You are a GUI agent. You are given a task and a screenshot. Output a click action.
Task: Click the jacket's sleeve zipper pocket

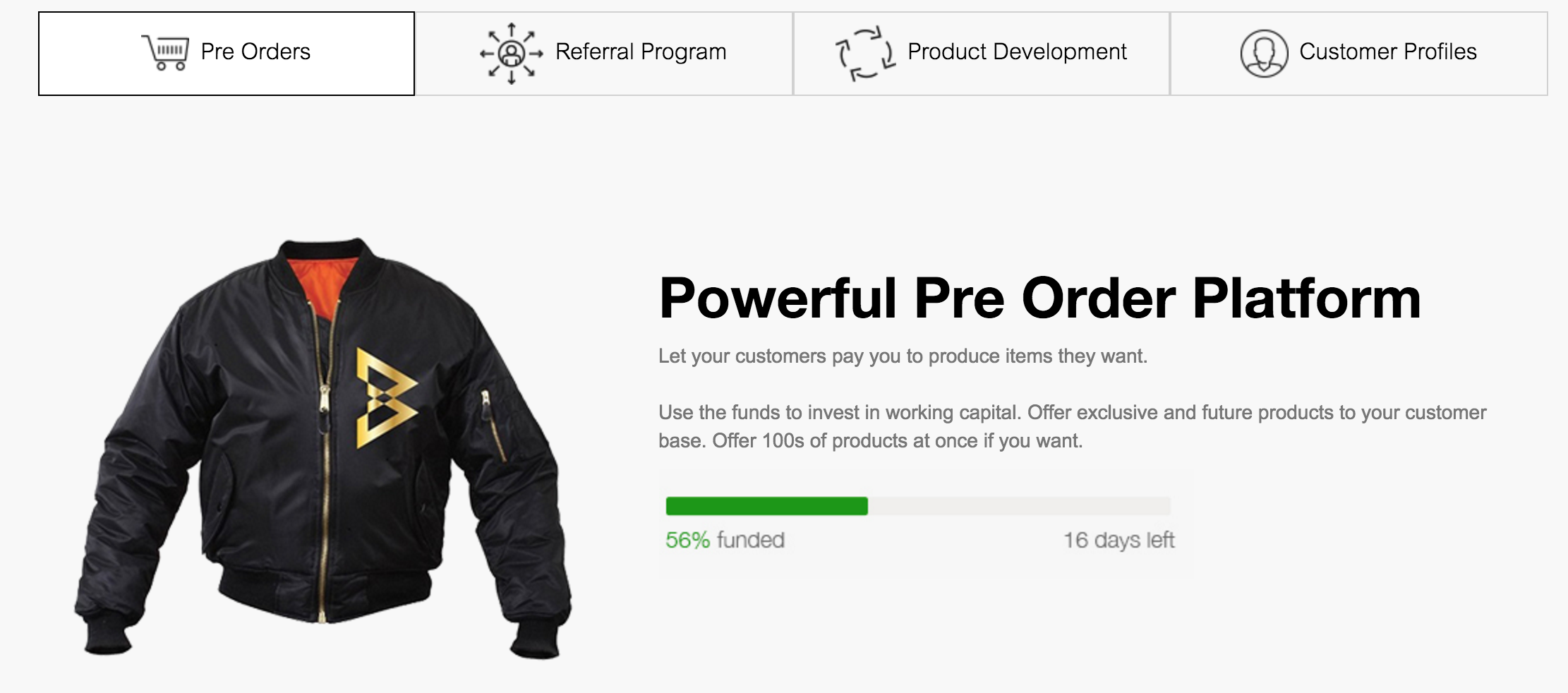pyautogui.click(x=493, y=423)
